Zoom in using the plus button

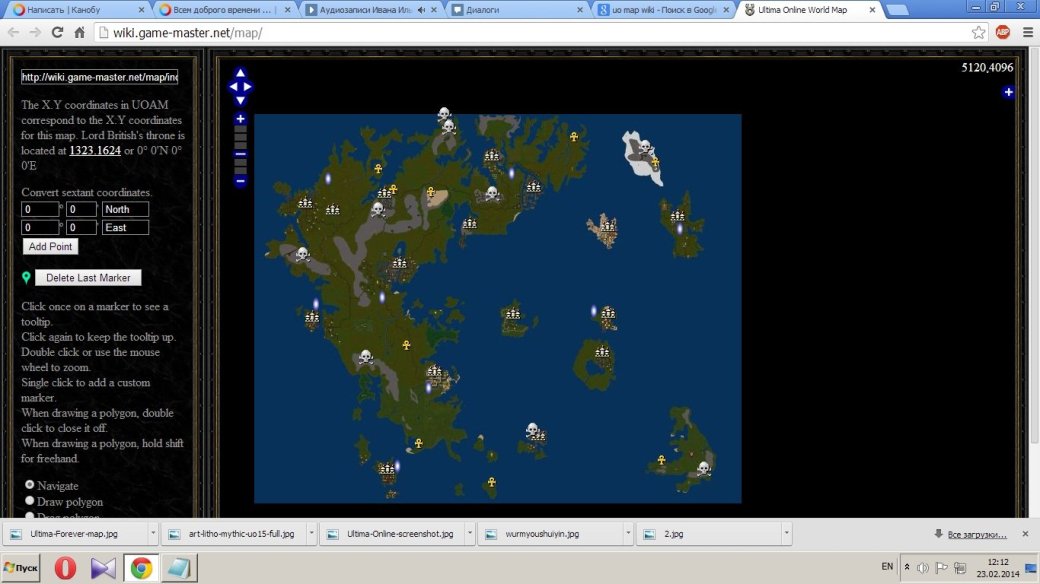click(x=240, y=119)
